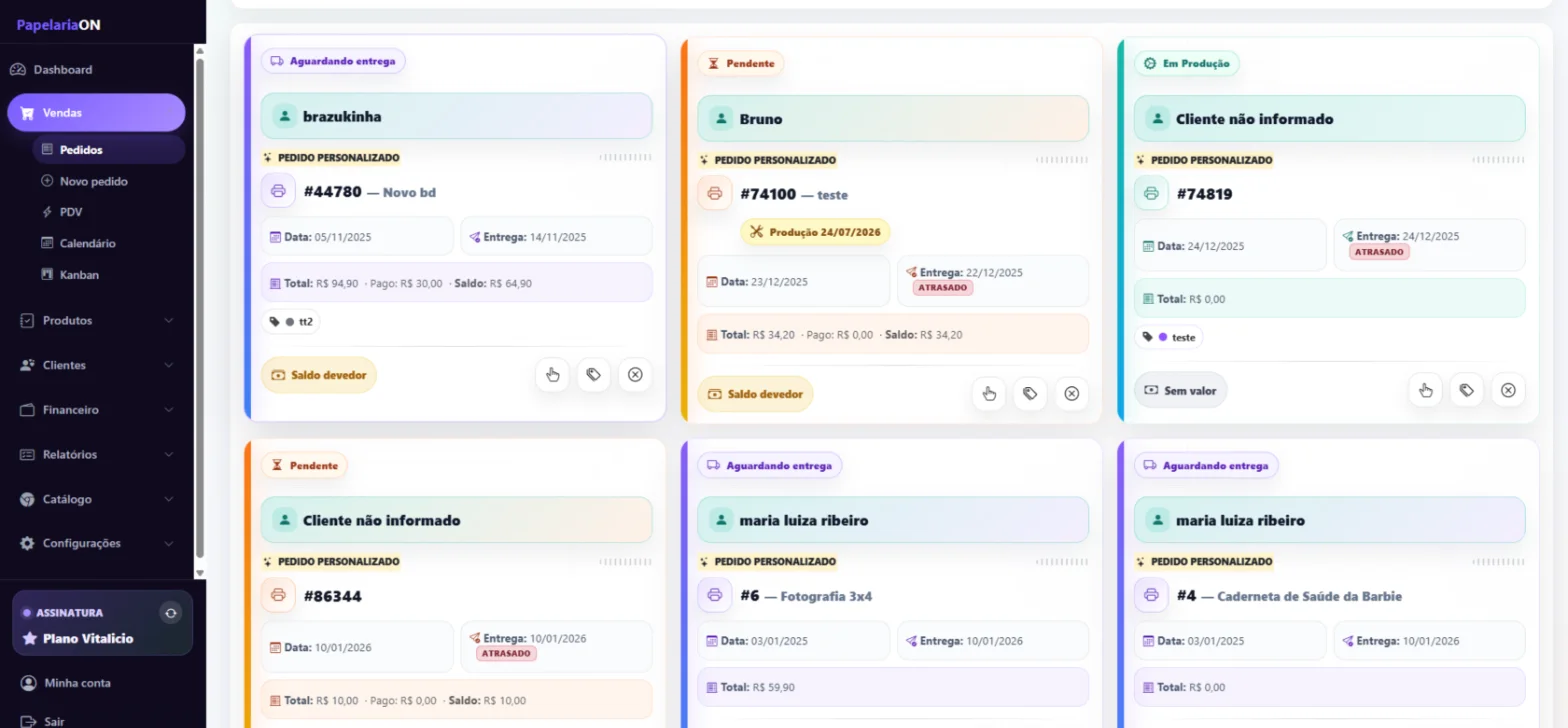Cancel order #74100 with the X icon

click(x=1072, y=394)
